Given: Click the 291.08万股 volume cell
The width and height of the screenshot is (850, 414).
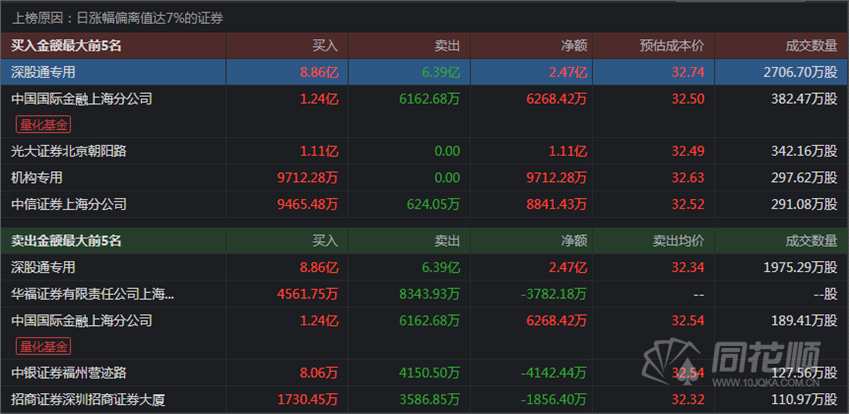Looking at the screenshot, I should coord(804,204).
